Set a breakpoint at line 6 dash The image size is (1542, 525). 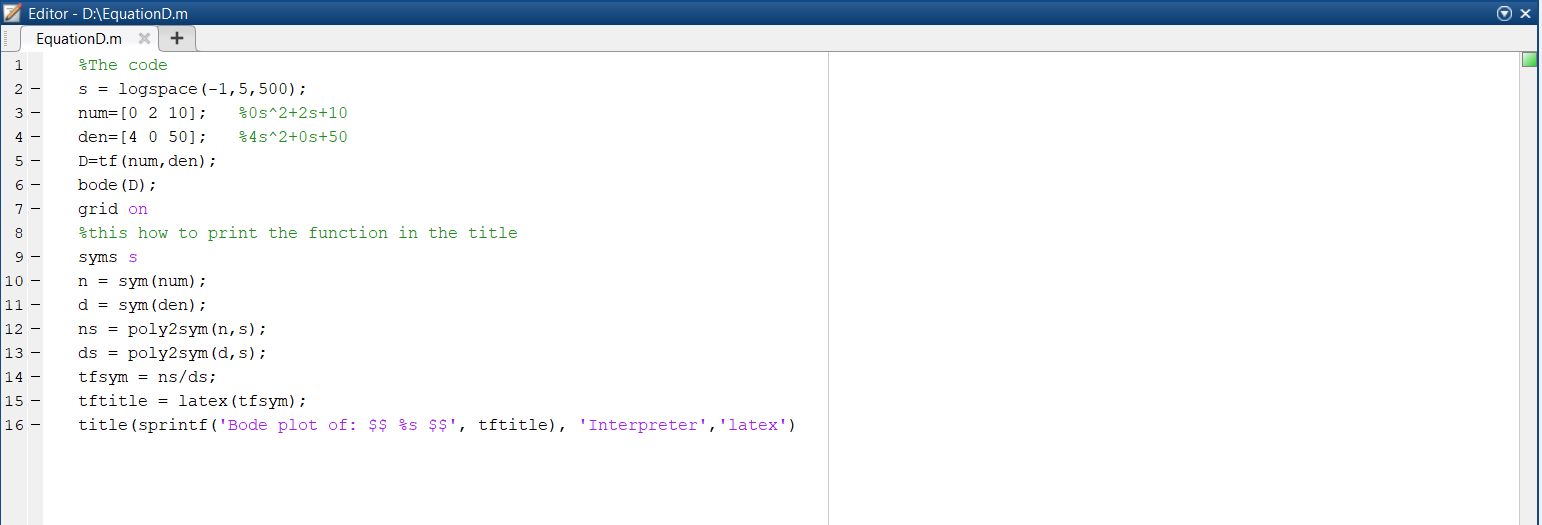coord(35,185)
